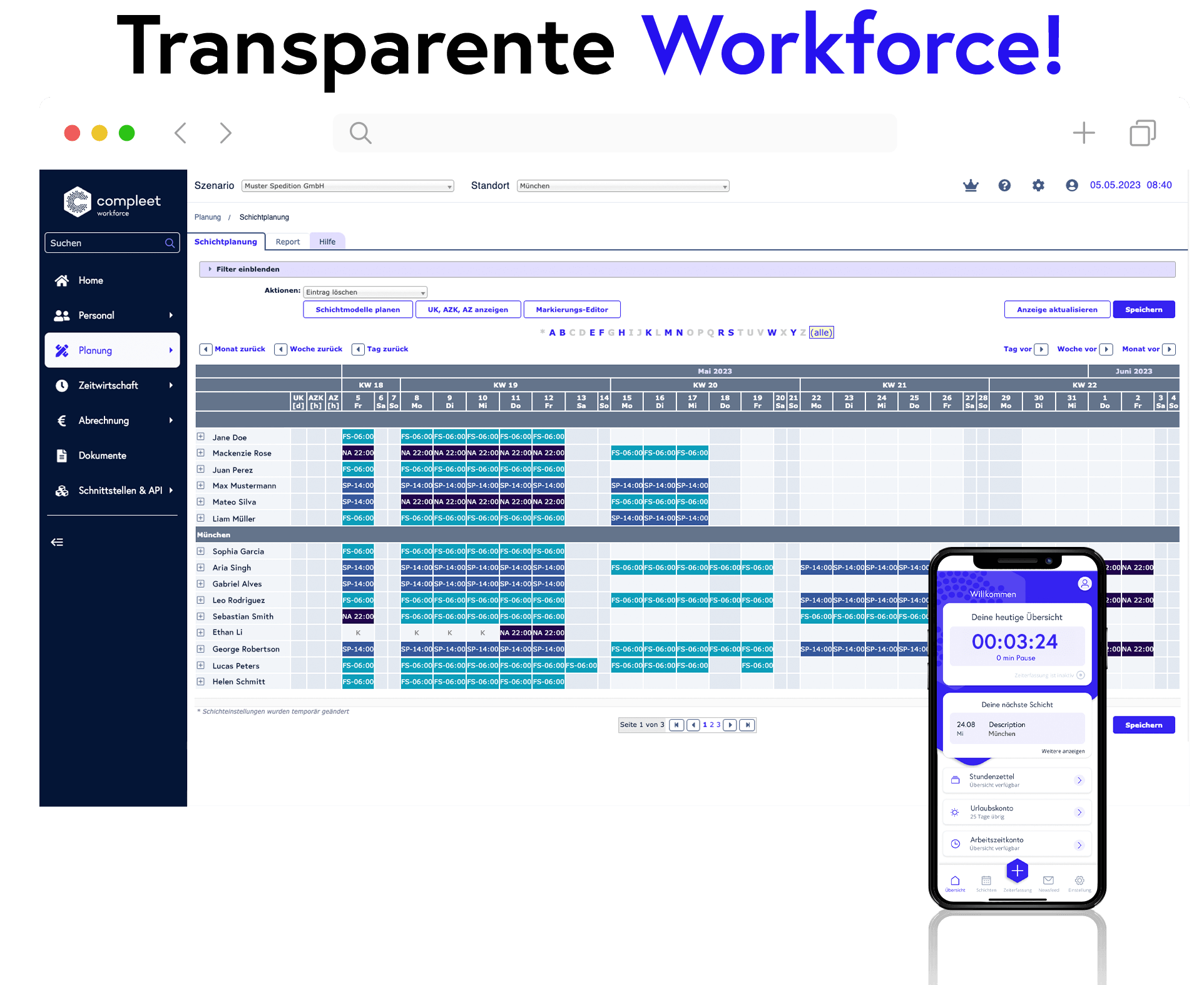Expand the row for Jane Doe
Image resolution: width=1204 pixels, height=985 pixels.
click(x=201, y=436)
